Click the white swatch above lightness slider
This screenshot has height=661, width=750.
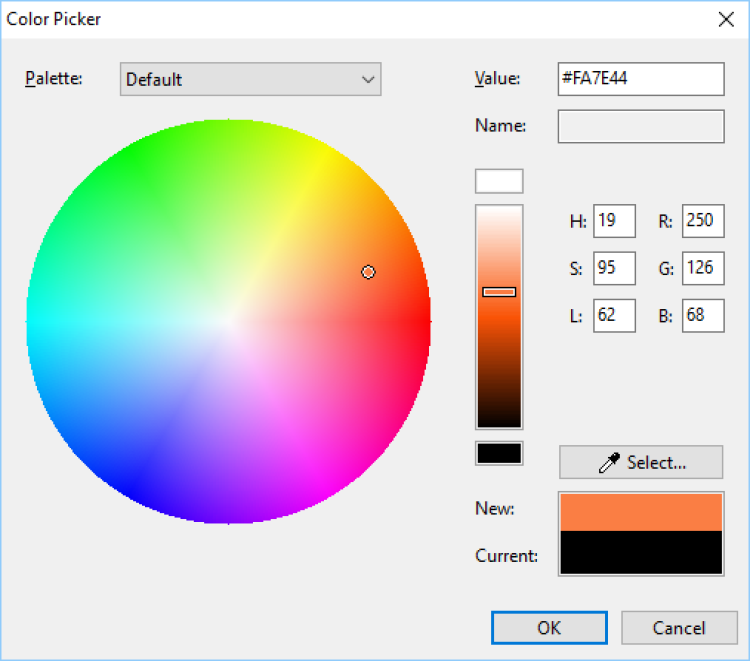pyautogui.click(x=499, y=181)
